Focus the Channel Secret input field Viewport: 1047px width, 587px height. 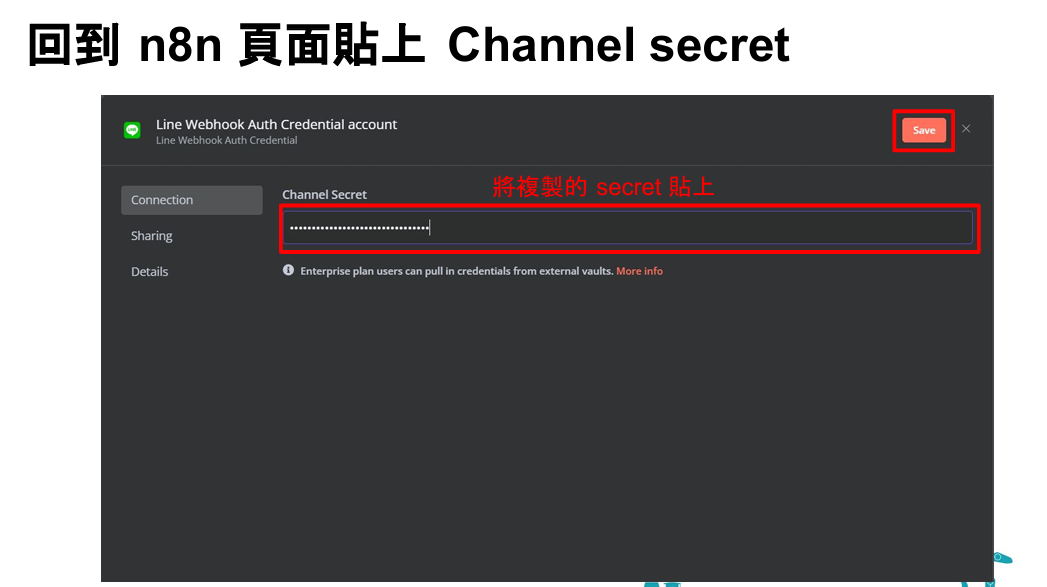(628, 228)
